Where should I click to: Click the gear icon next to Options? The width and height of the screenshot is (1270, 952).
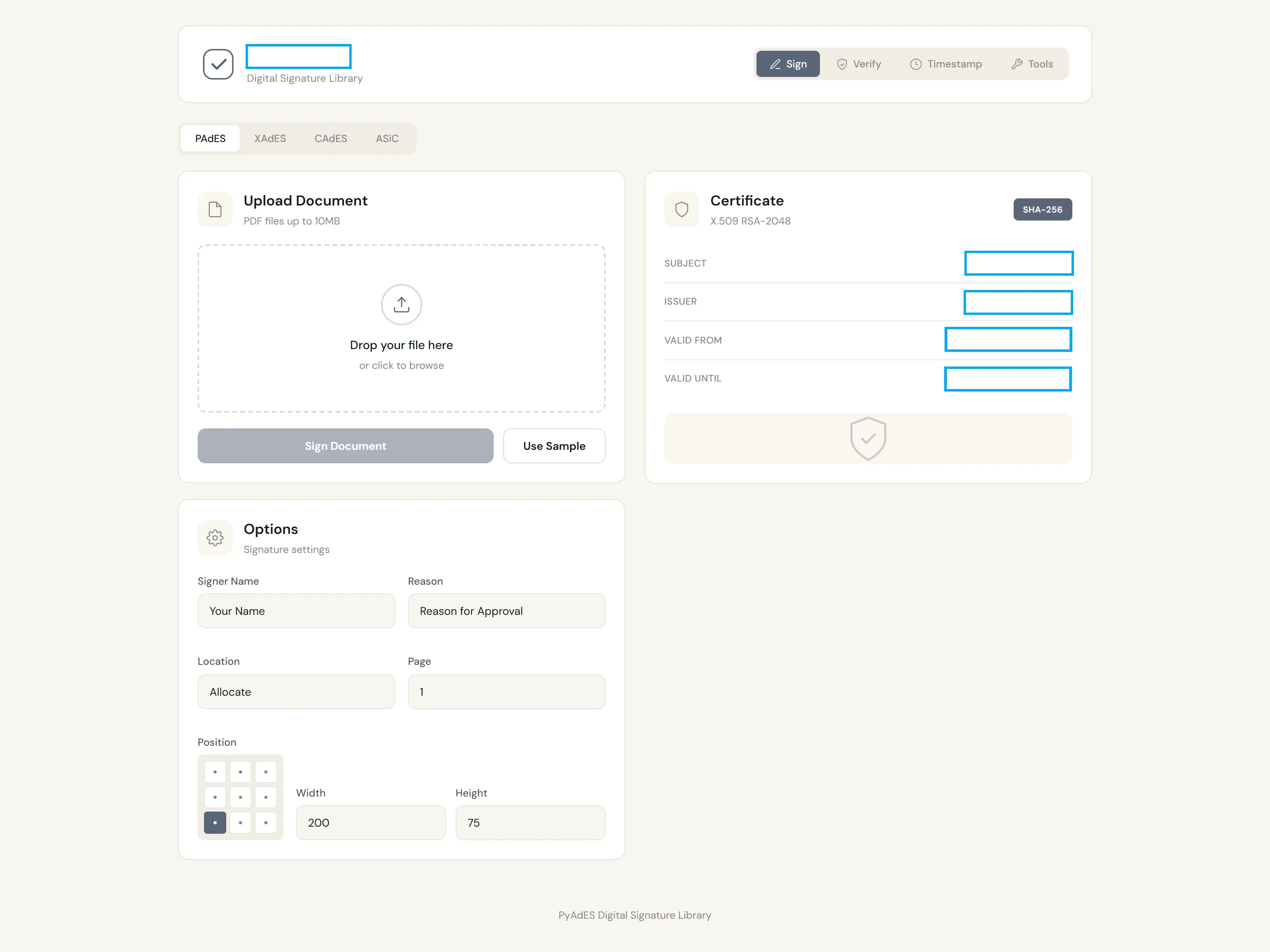coord(214,538)
